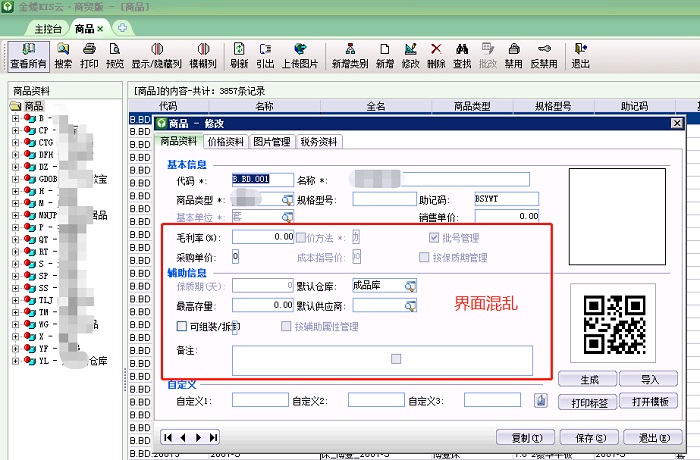Toggle the 批号管理 checkbox
This screenshot has width=700, height=460.
coord(435,238)
